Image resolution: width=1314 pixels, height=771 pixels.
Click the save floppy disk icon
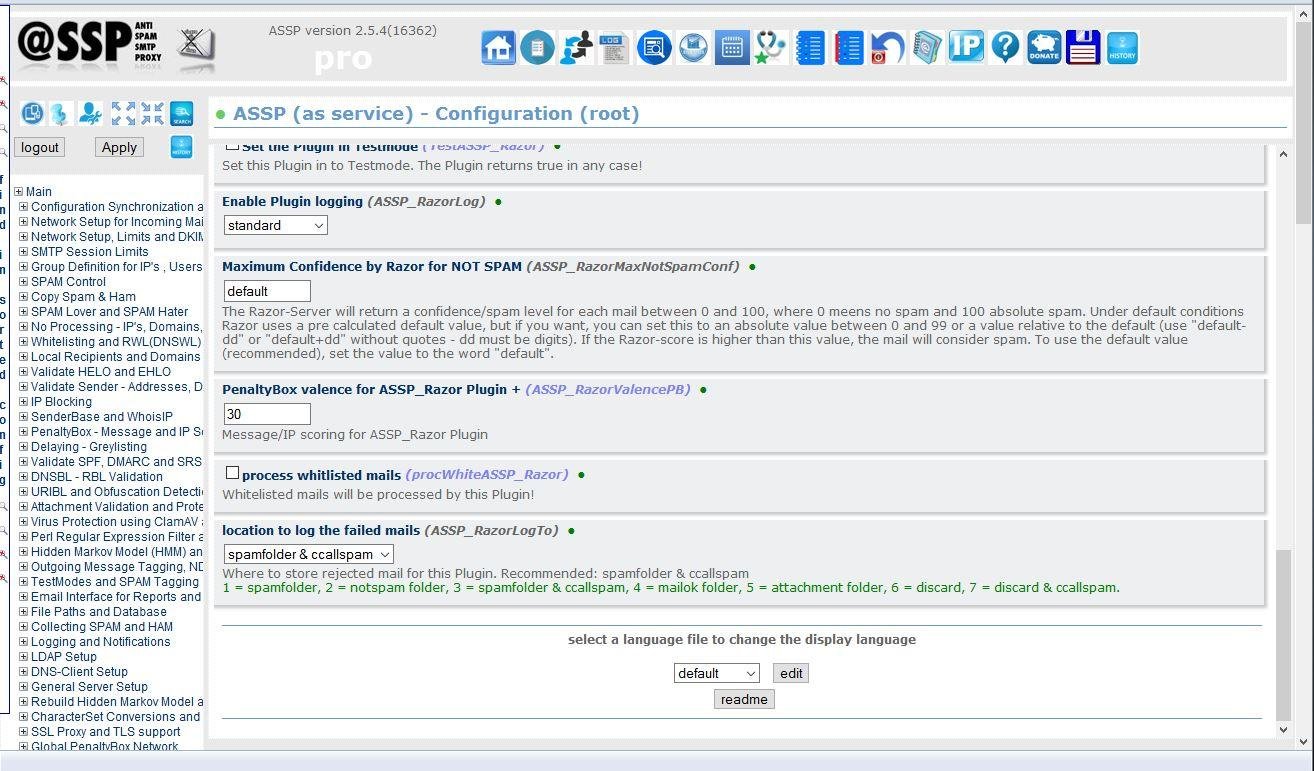(1083, 47)
